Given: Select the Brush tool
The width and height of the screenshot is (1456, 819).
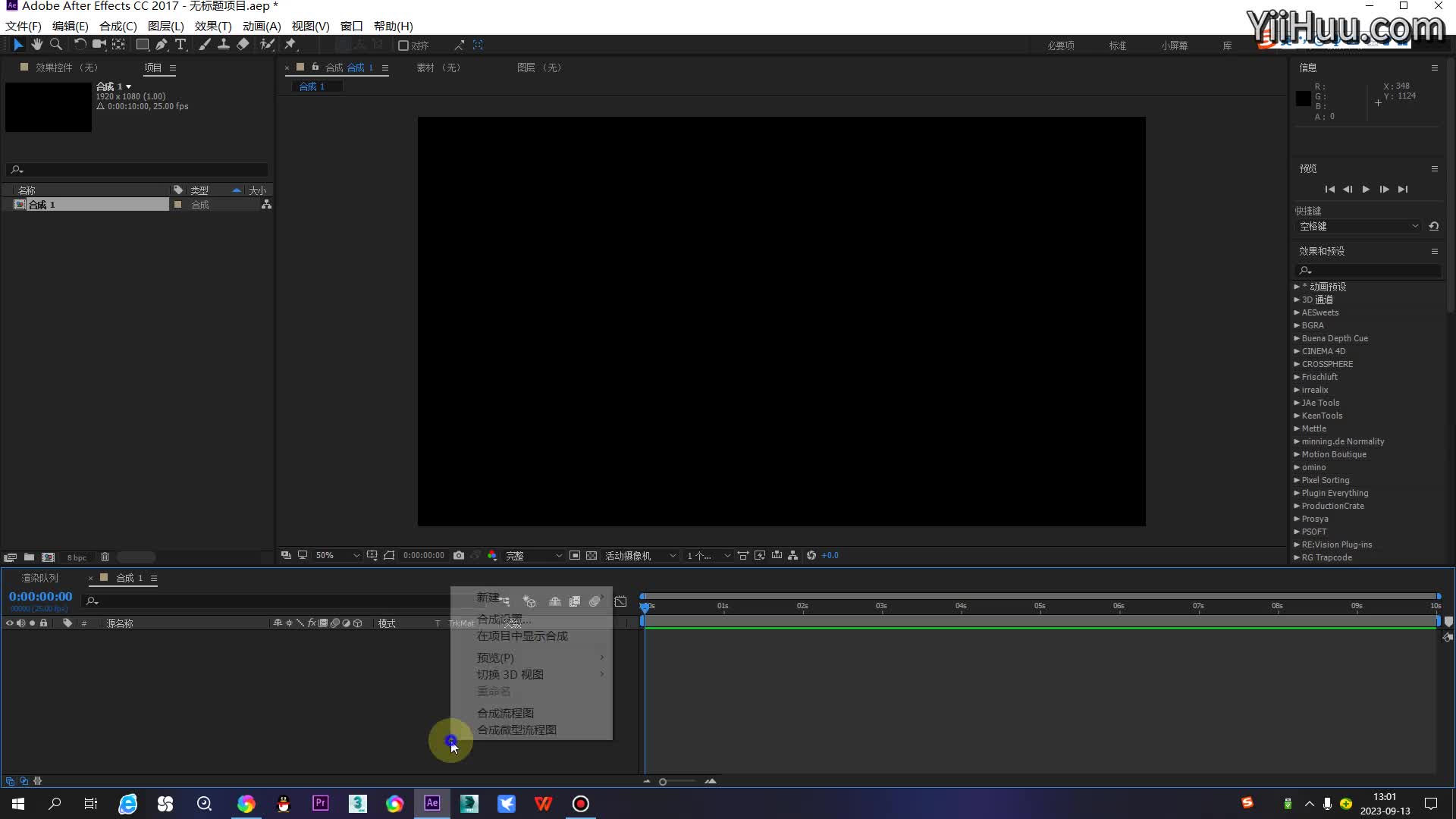Looking at the screenshot, I should [205, 45].
